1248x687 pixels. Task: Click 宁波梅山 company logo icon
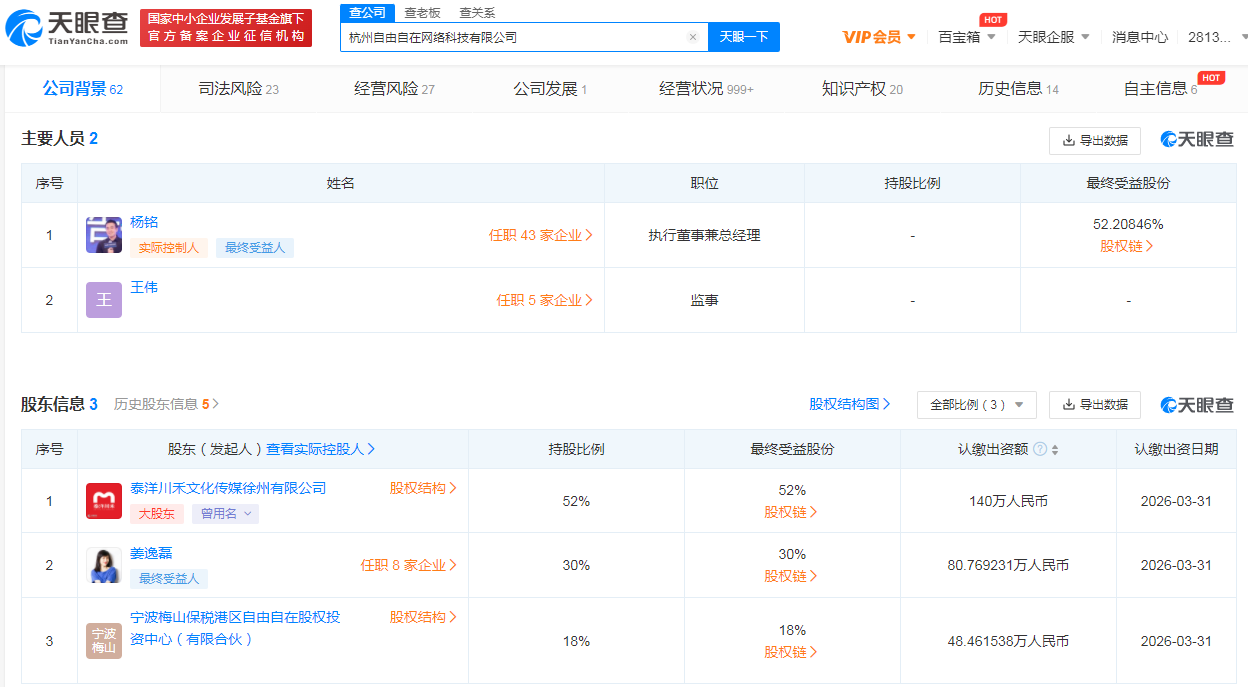coord(104,641)
